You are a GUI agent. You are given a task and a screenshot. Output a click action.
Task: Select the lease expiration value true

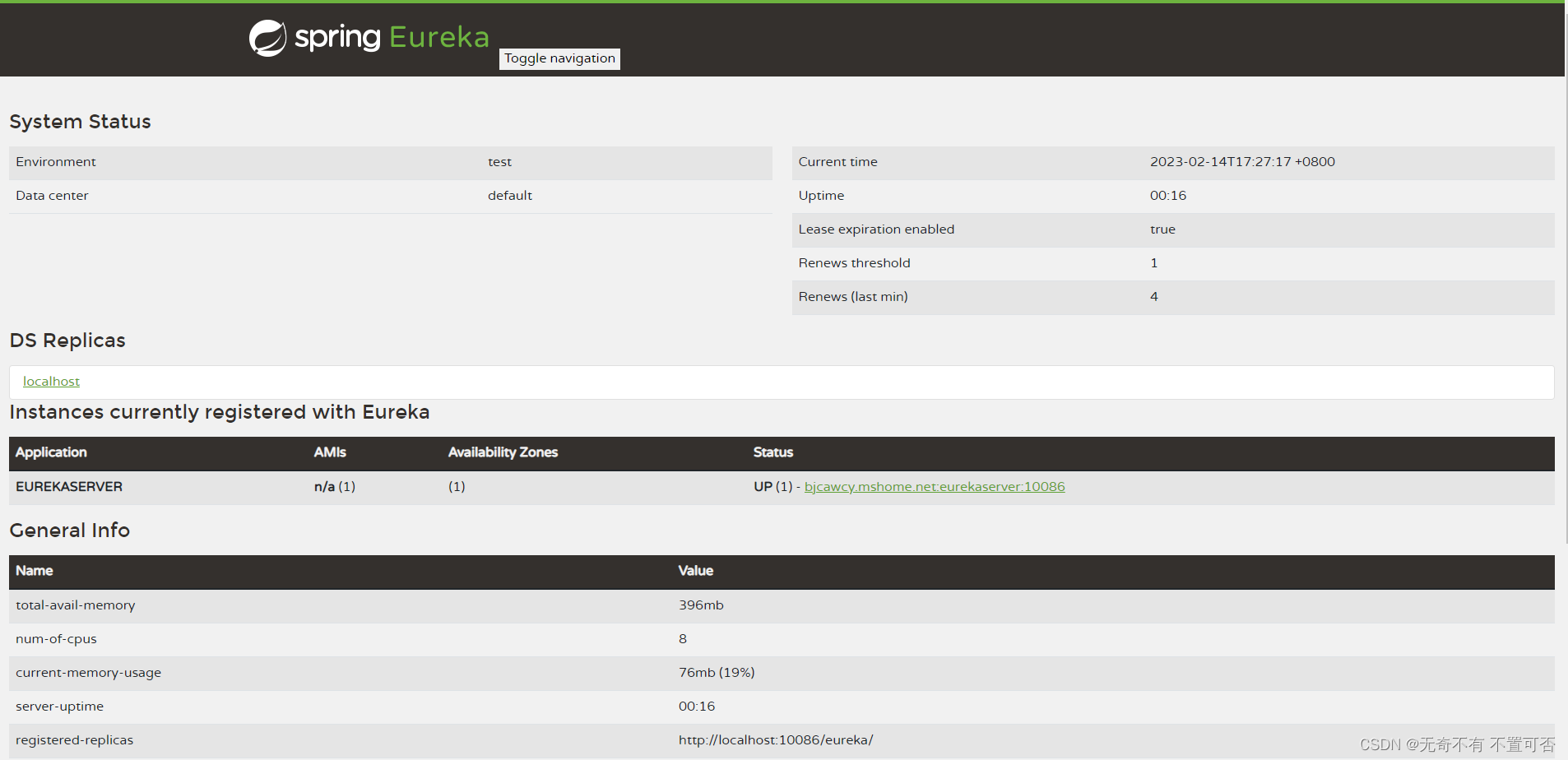point(1162,229)
